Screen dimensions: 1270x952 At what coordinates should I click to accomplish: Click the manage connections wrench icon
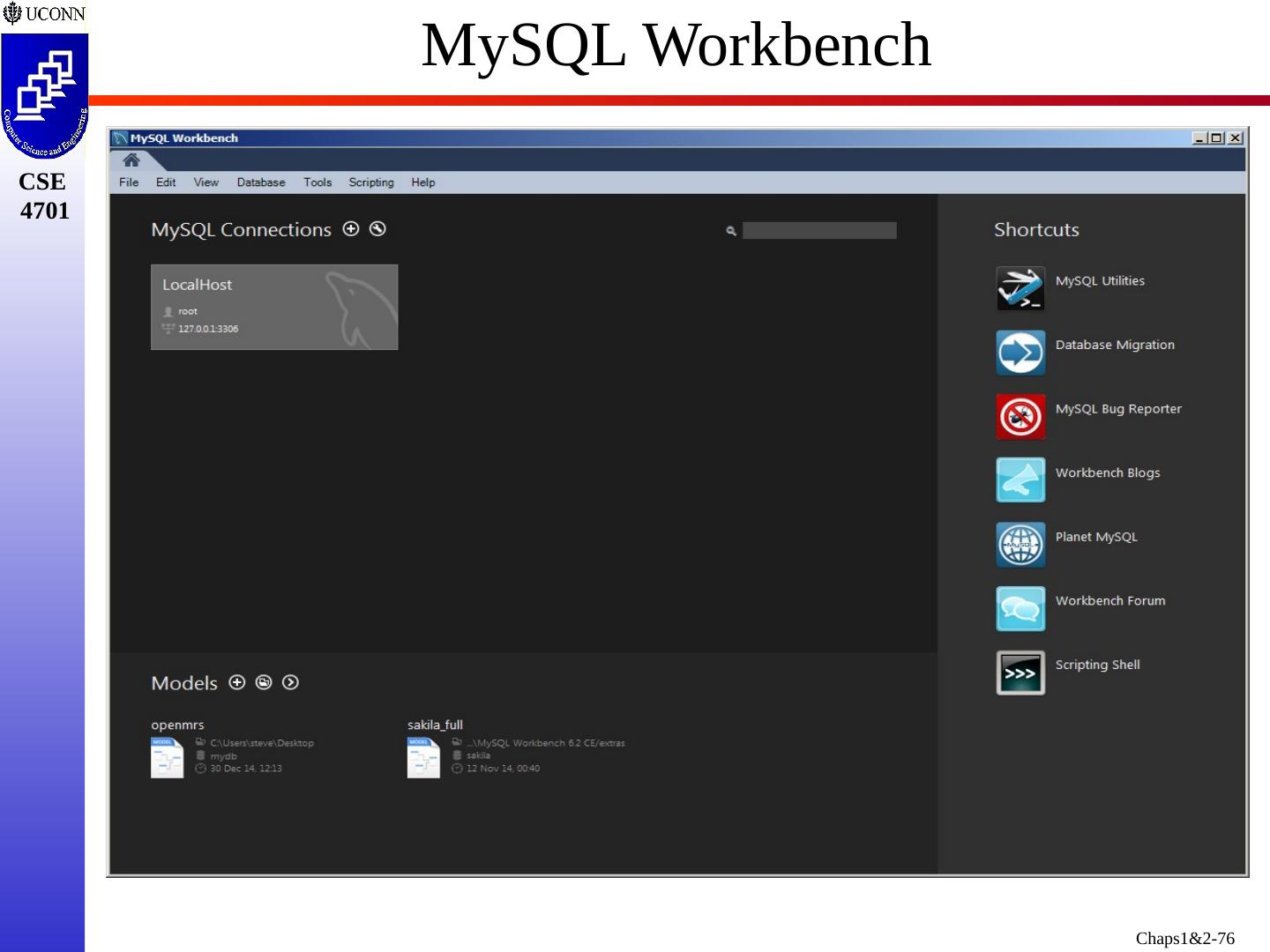[377, 229]
